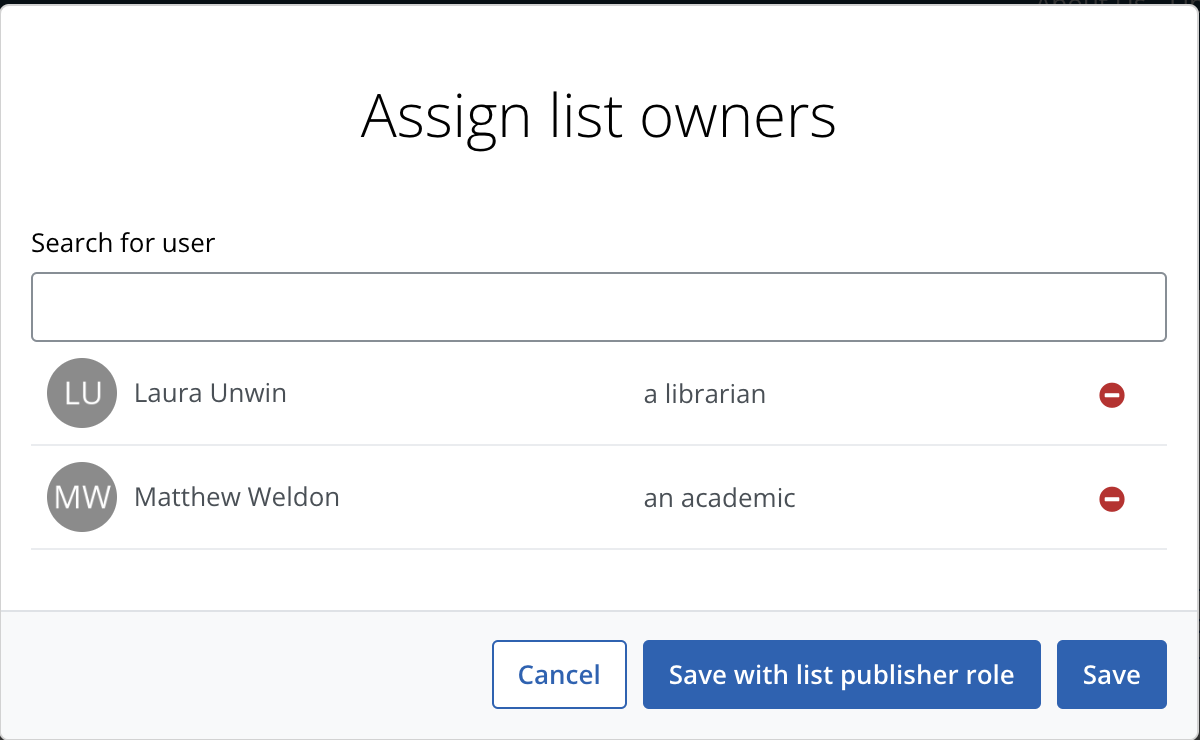The image size is (1200, 740).
Task: Click the letters LU in the avatar
Action: 82,394
